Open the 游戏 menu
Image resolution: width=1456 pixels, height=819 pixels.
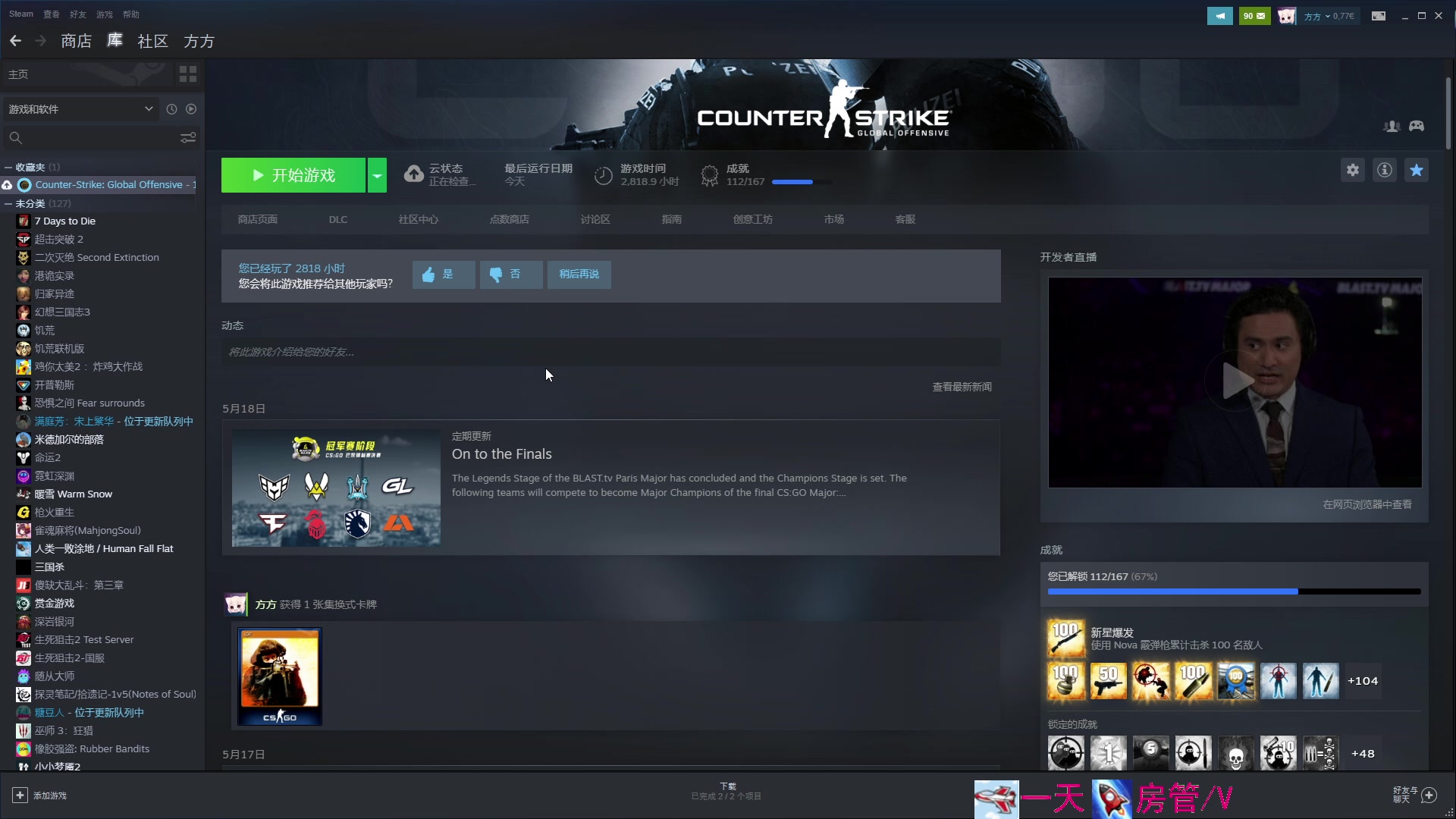tap(104, 14)
